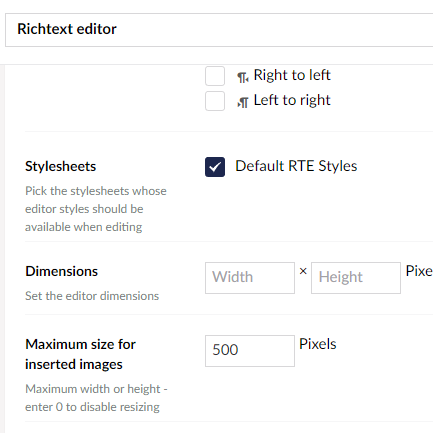
Task: Click the × symbol between Width and Height
Action: [303, 271]
